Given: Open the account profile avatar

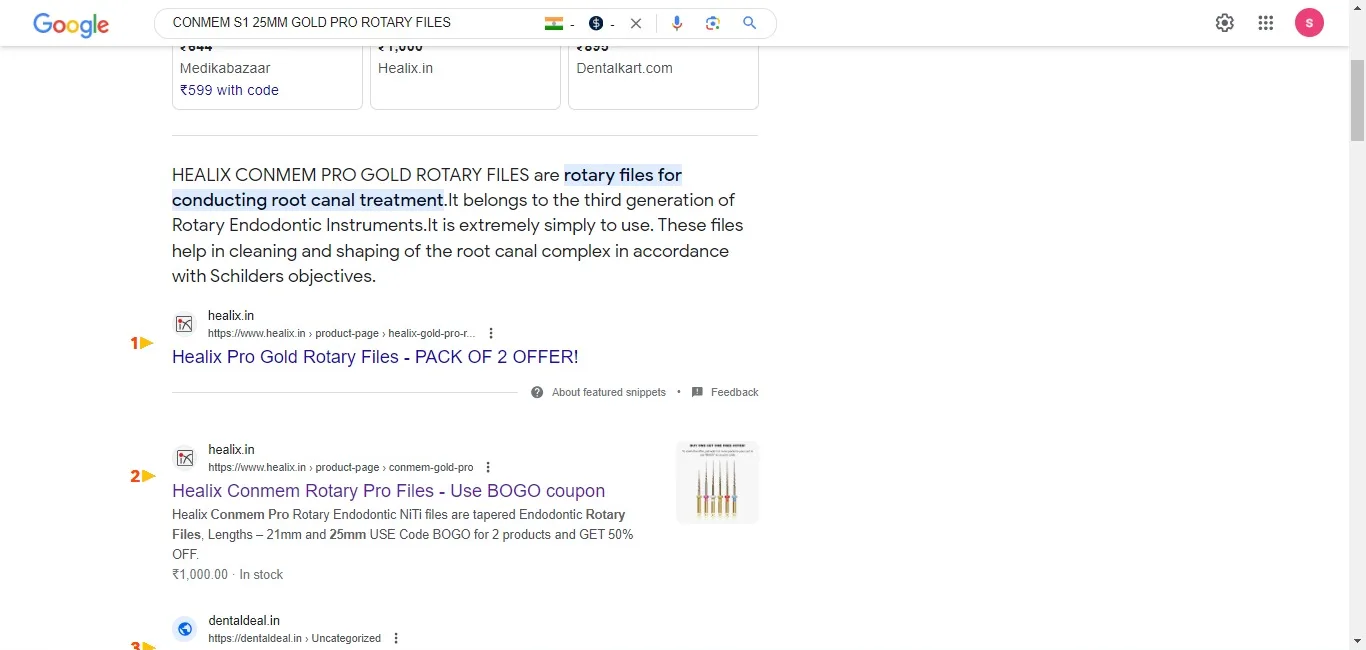Looking at the screenshot, I should coord(1309,23).
